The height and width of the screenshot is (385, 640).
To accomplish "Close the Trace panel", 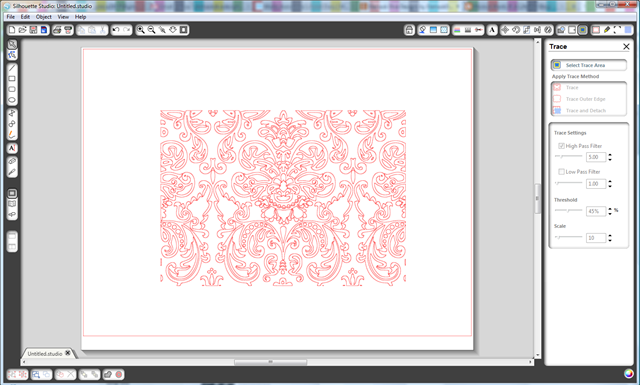I will coord(626,47).
